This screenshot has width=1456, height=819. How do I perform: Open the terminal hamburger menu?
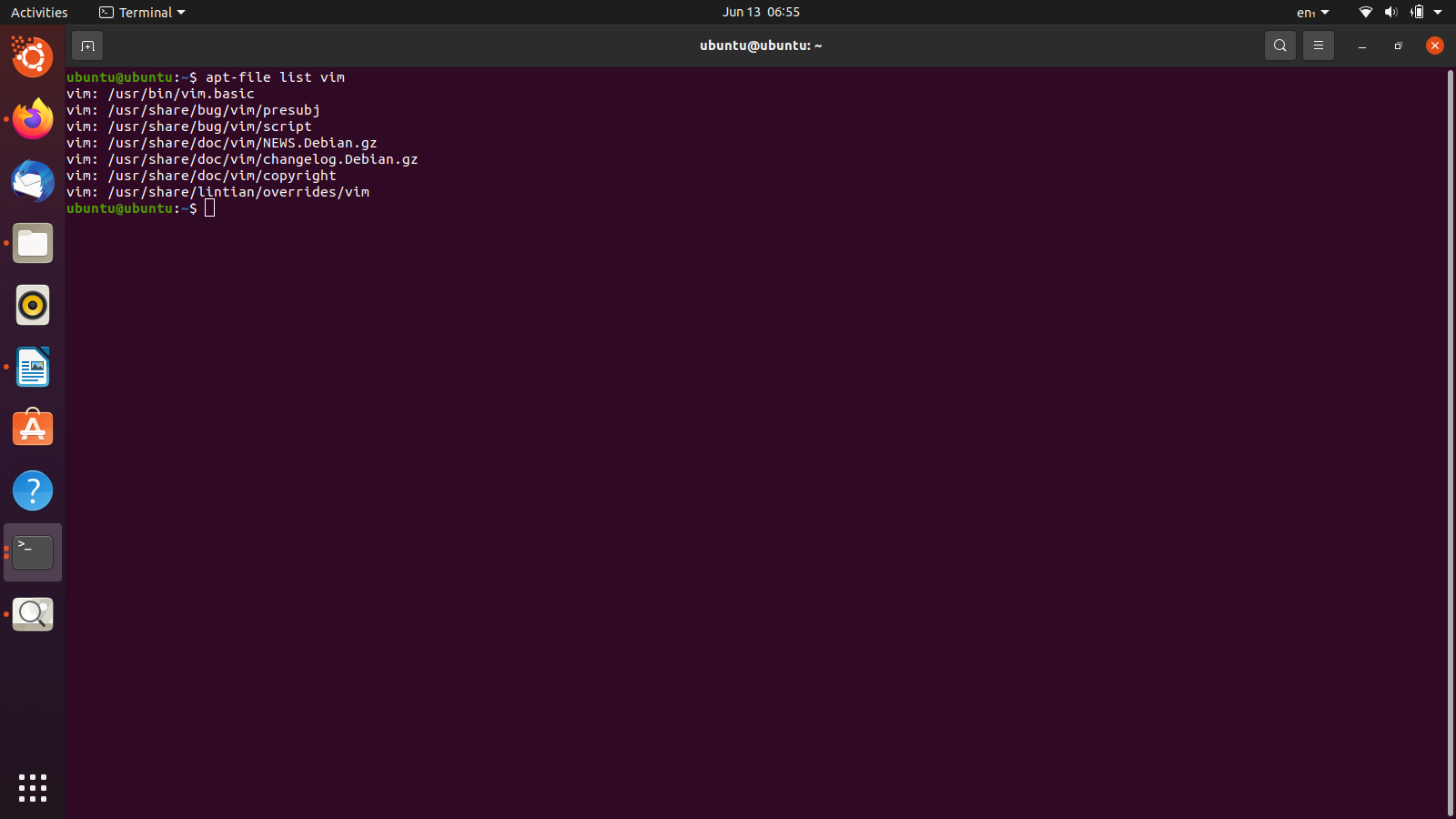[1318, 45]
